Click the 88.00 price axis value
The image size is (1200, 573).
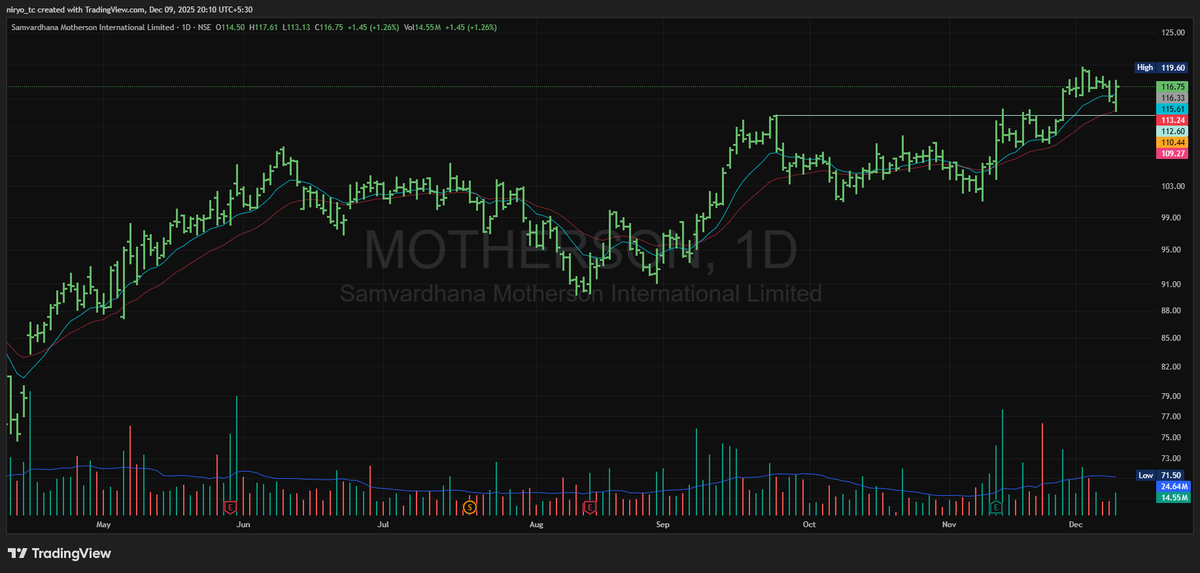1172,310
